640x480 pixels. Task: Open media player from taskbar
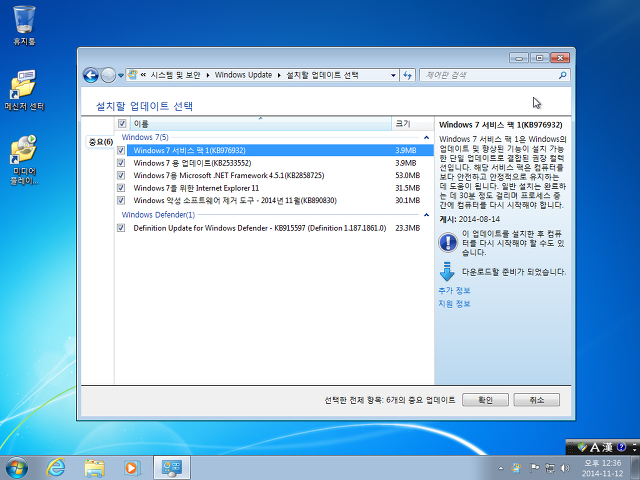coord(131,468)
